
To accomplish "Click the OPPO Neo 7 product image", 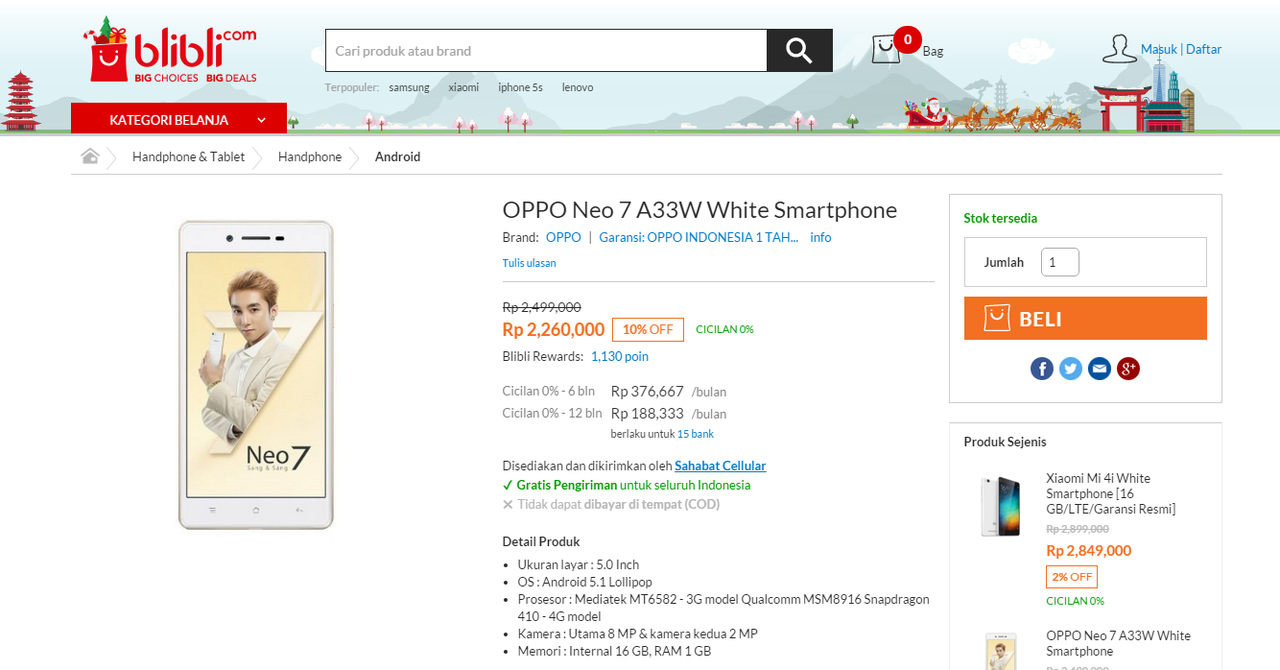I will tap(256, 375).
